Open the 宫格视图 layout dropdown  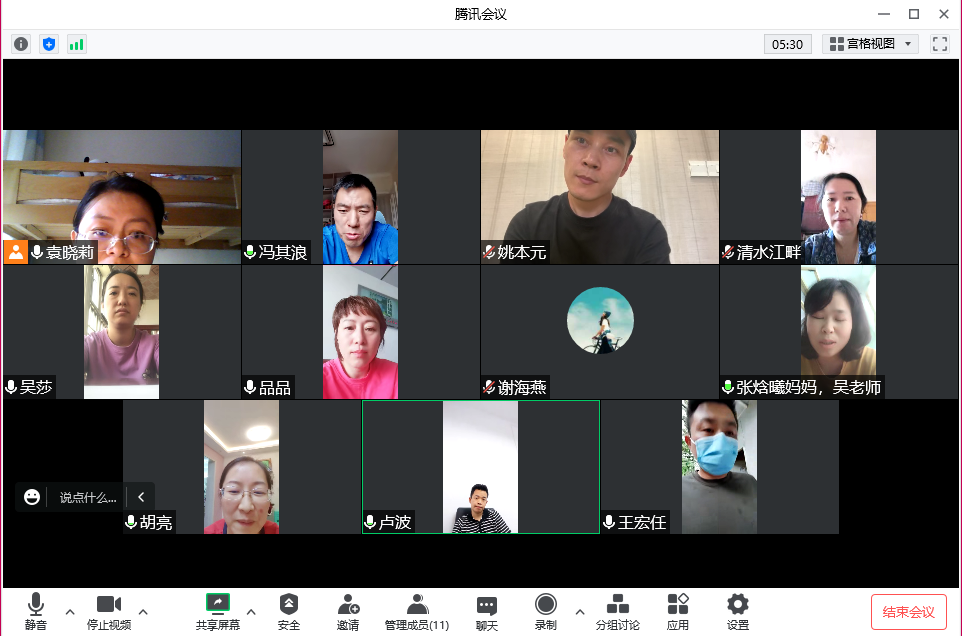870,44
